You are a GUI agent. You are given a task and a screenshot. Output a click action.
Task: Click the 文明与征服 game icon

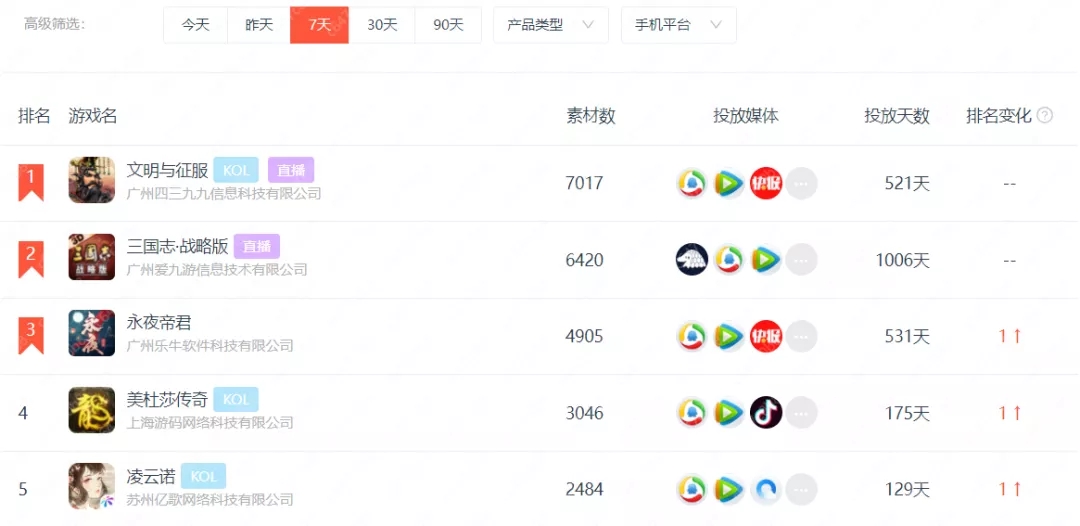[92, 180]
